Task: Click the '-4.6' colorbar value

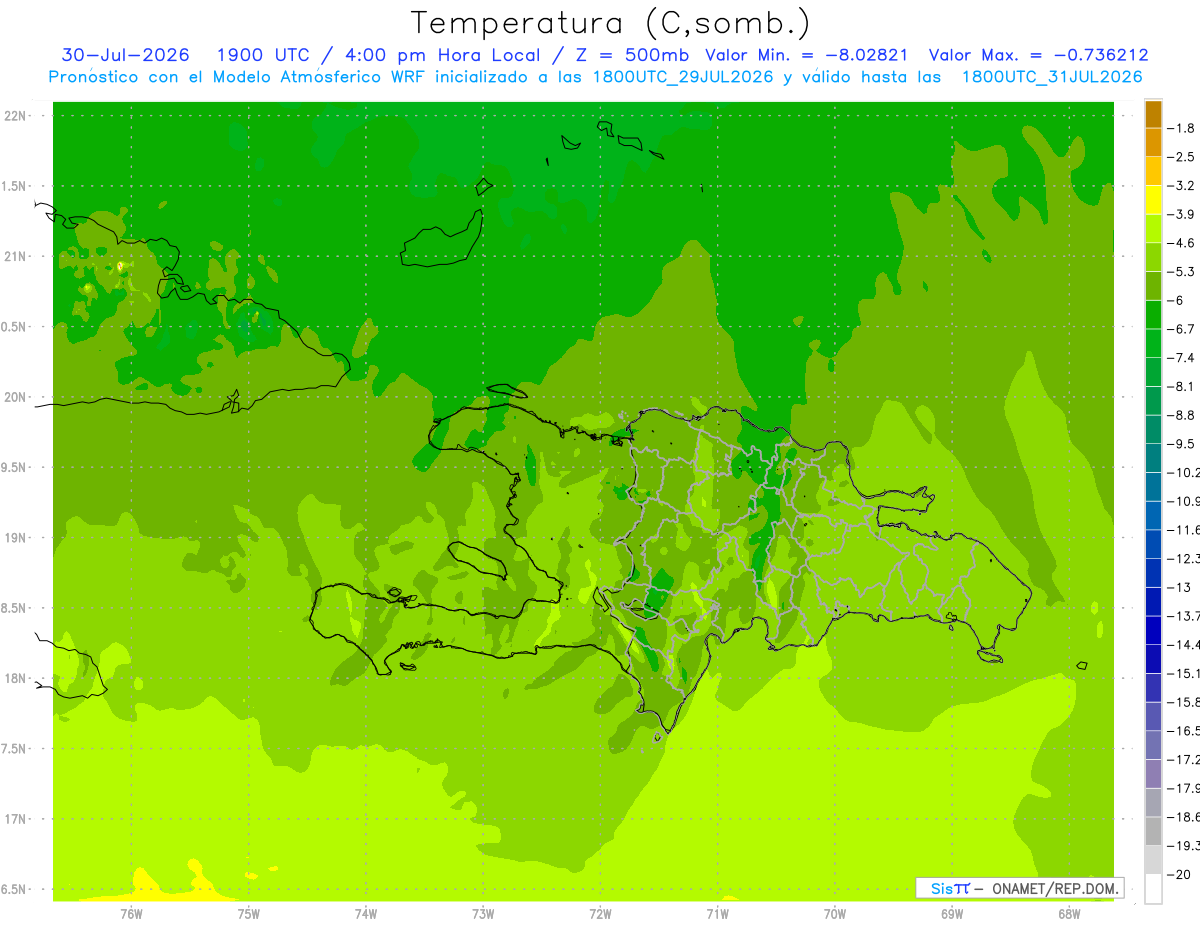Action: click(1183, 243)
